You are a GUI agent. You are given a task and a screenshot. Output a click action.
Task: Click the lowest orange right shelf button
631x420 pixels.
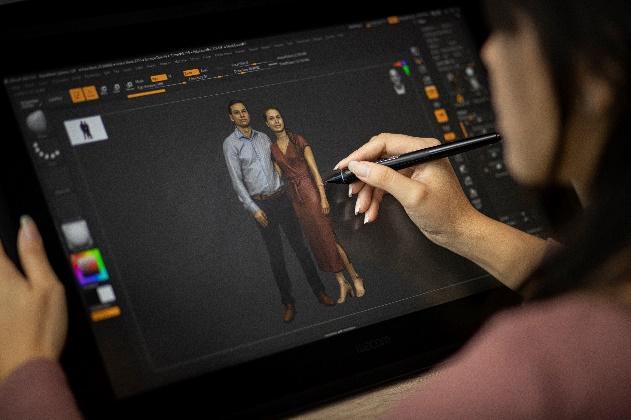(449, 136)
